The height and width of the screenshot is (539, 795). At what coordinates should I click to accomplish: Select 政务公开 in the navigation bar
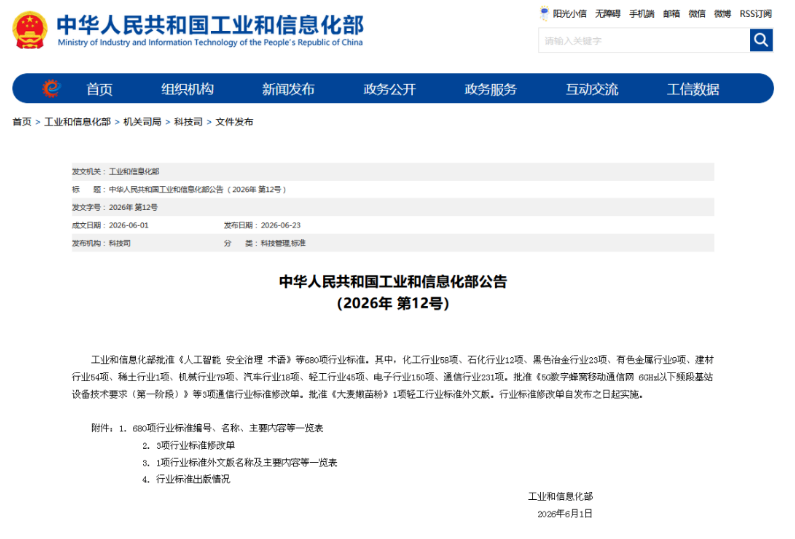pyautogui.click(x=390, y=89)
